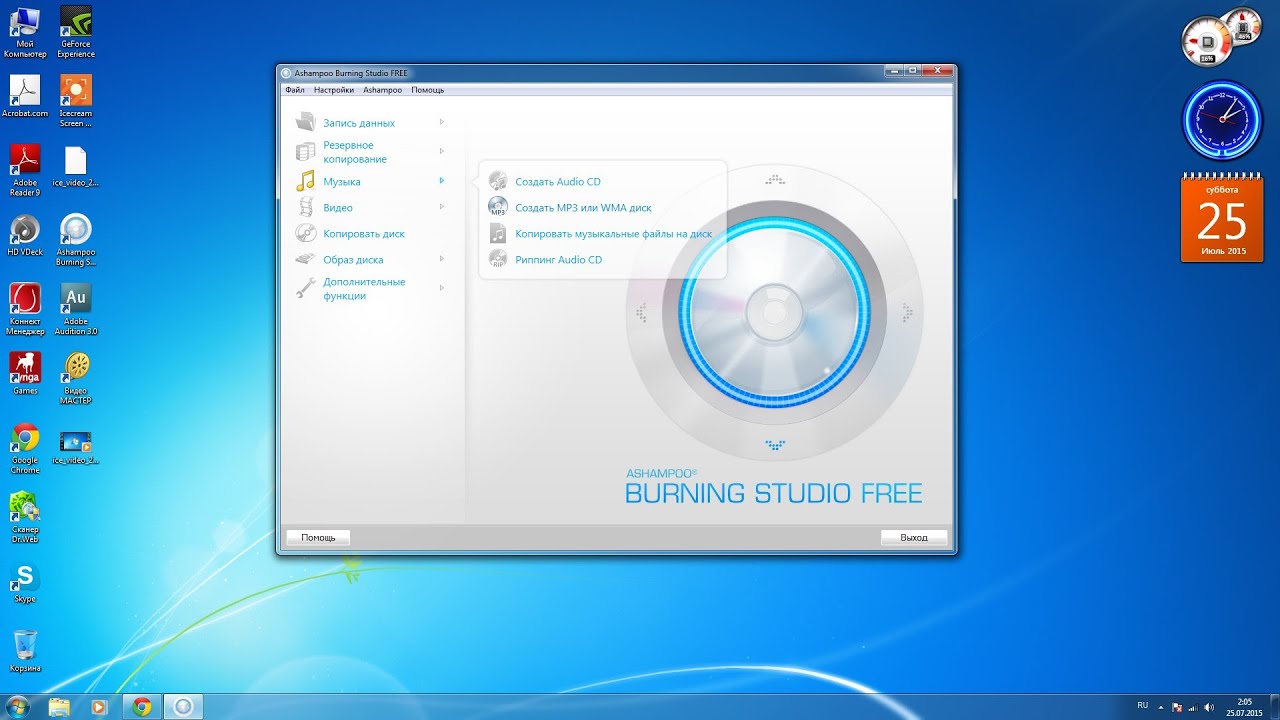The height and width of the screenshot is (720, 1280).
Task: Click the MP3 disc icon
Action: pyautogui.click(x=498, y=207)
